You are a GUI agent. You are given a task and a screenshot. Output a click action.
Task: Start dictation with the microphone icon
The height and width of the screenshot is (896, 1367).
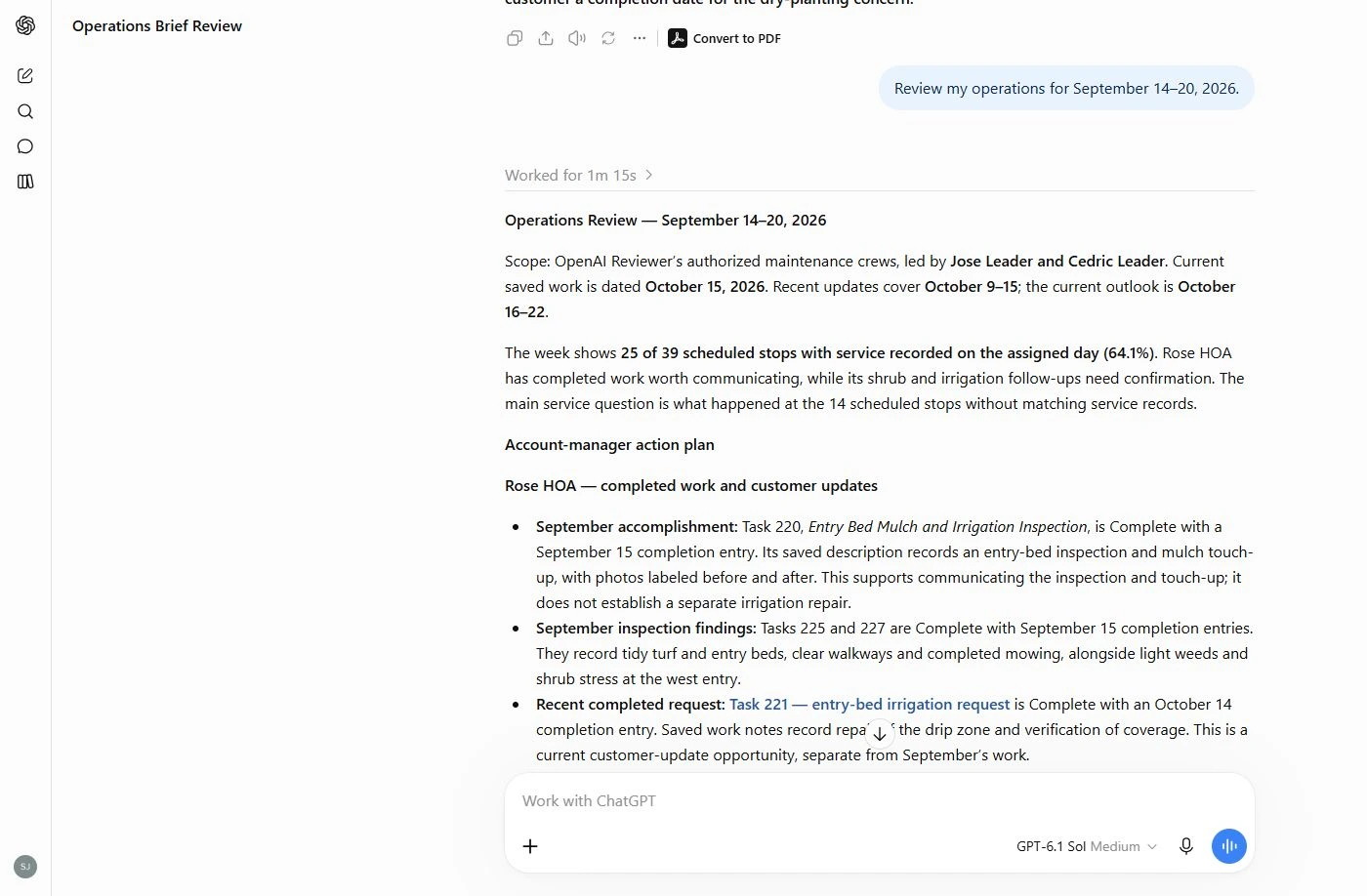[1186, 846]
